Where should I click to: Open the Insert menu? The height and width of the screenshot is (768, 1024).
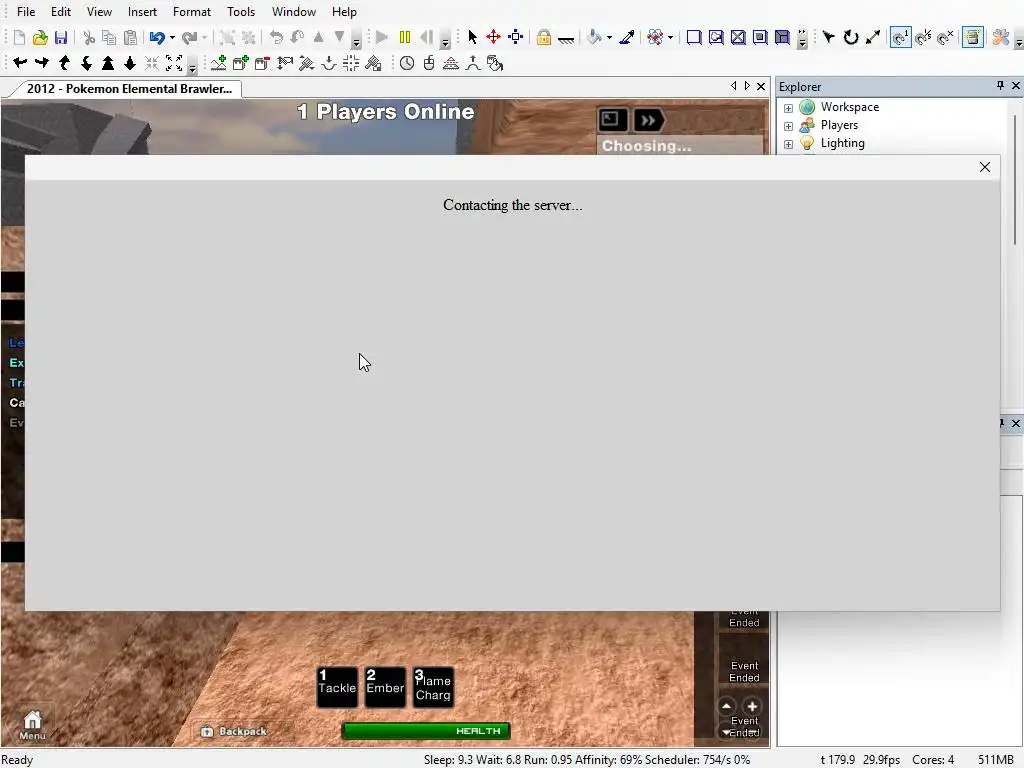(x=142, y=12)
